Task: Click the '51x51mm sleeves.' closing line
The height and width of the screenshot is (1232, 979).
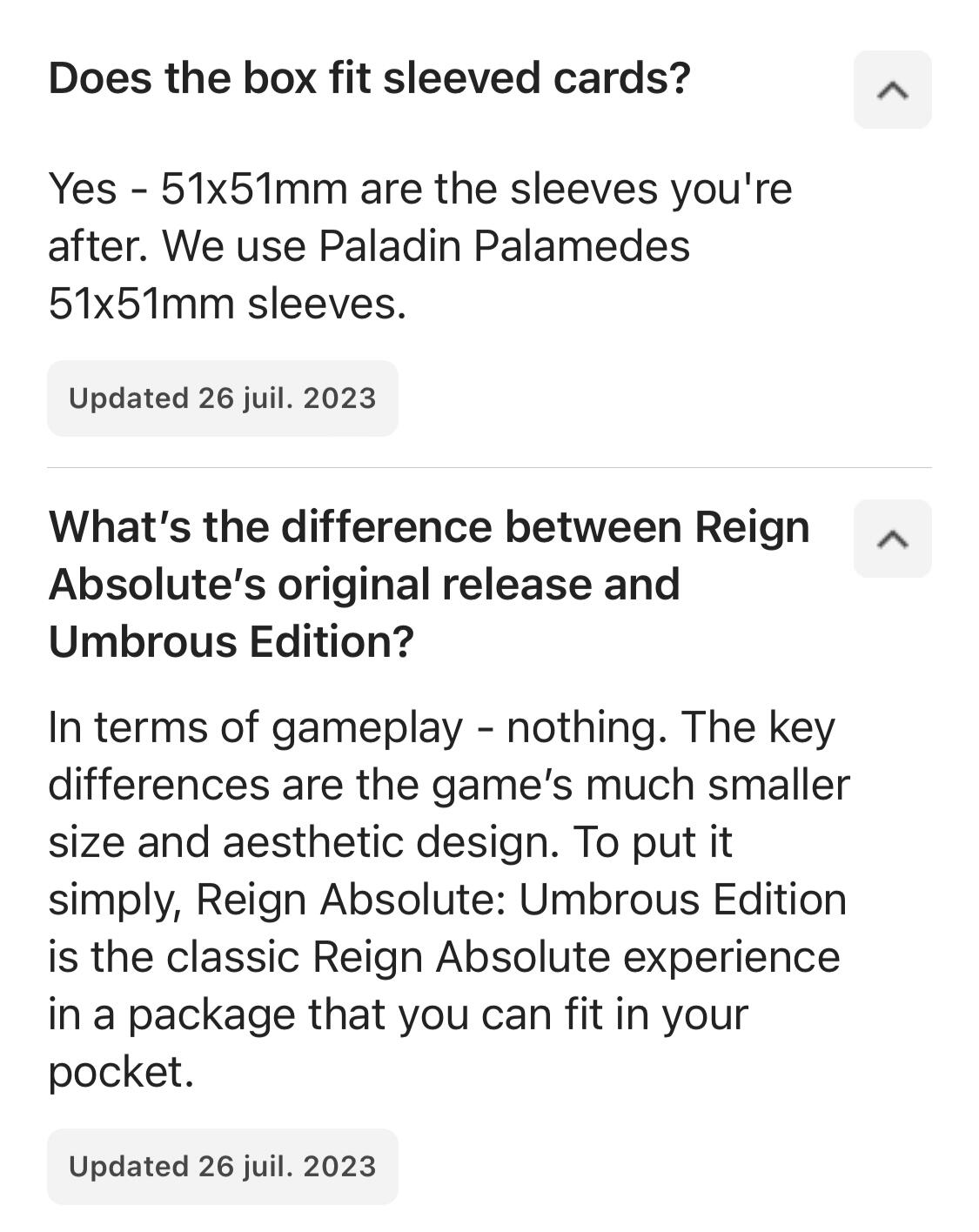Action: [x=227, y=304]
